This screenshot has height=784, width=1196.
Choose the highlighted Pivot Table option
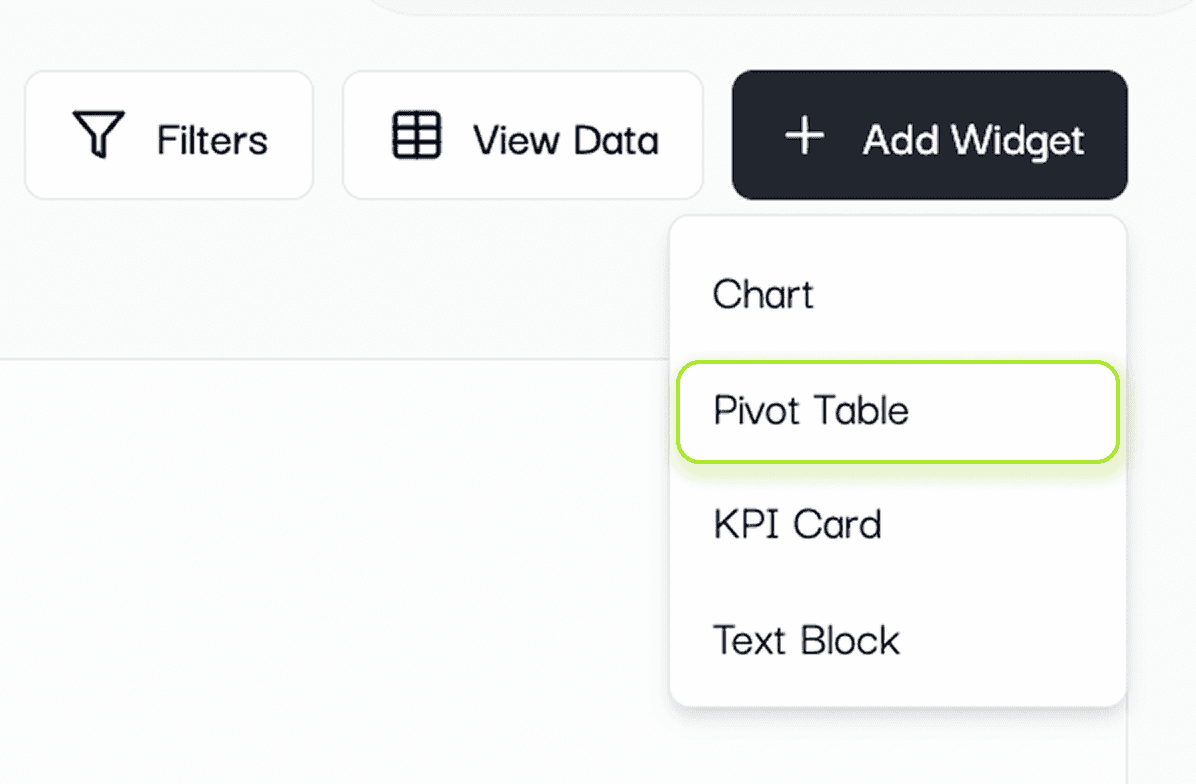coord(897,411)
